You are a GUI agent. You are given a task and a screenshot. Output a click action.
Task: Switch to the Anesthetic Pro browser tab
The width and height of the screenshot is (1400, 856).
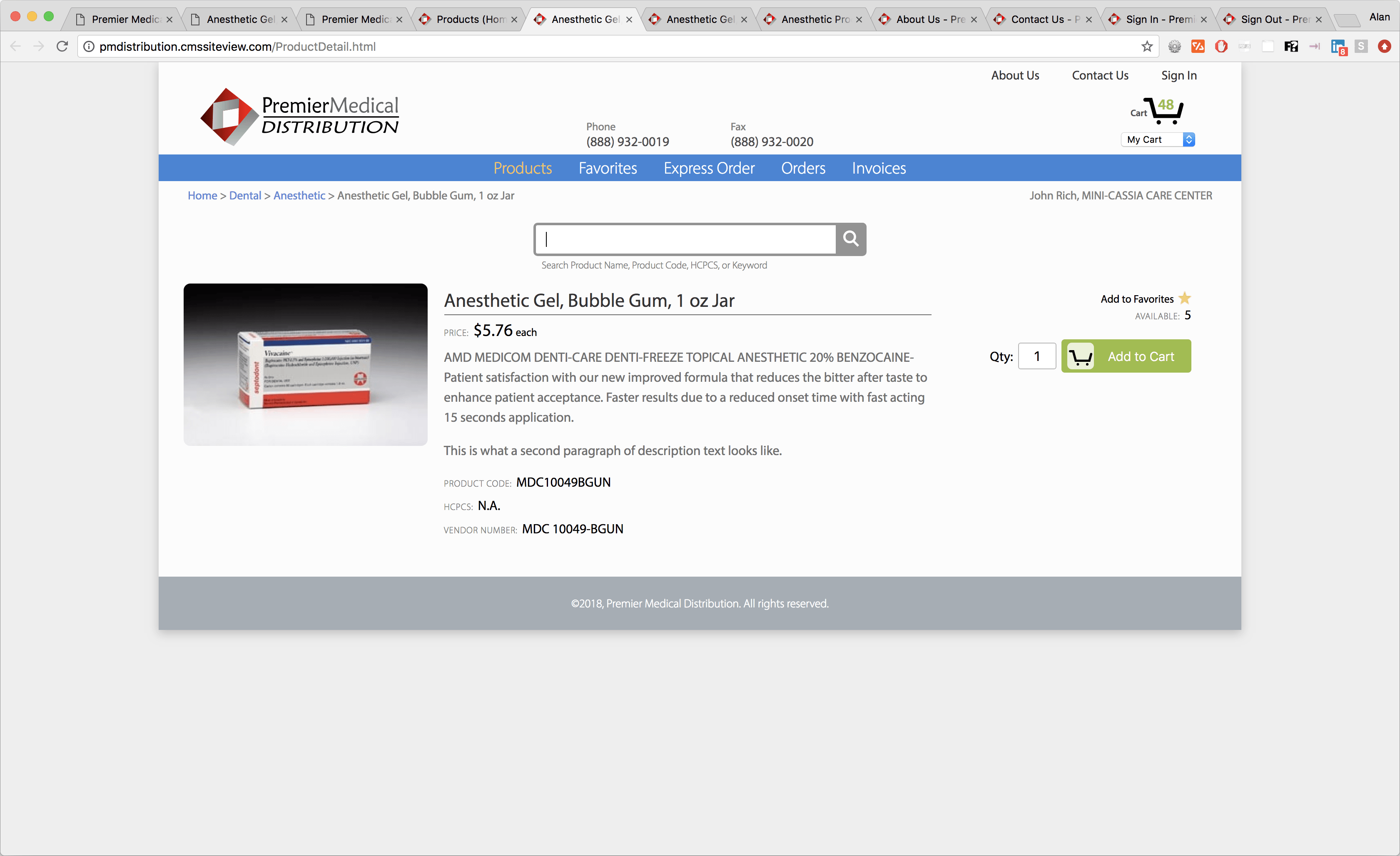(814, 19)
